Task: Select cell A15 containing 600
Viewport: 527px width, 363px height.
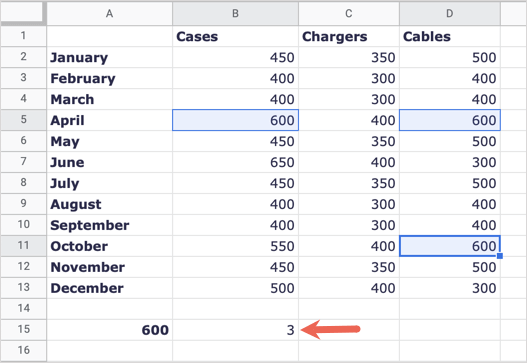Action: point(109,330)
